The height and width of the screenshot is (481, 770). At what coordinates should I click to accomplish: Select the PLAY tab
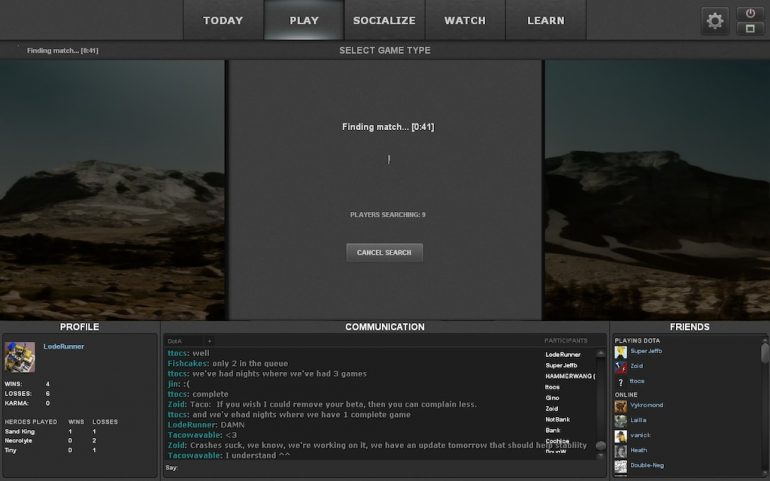(x=304, y=20)
